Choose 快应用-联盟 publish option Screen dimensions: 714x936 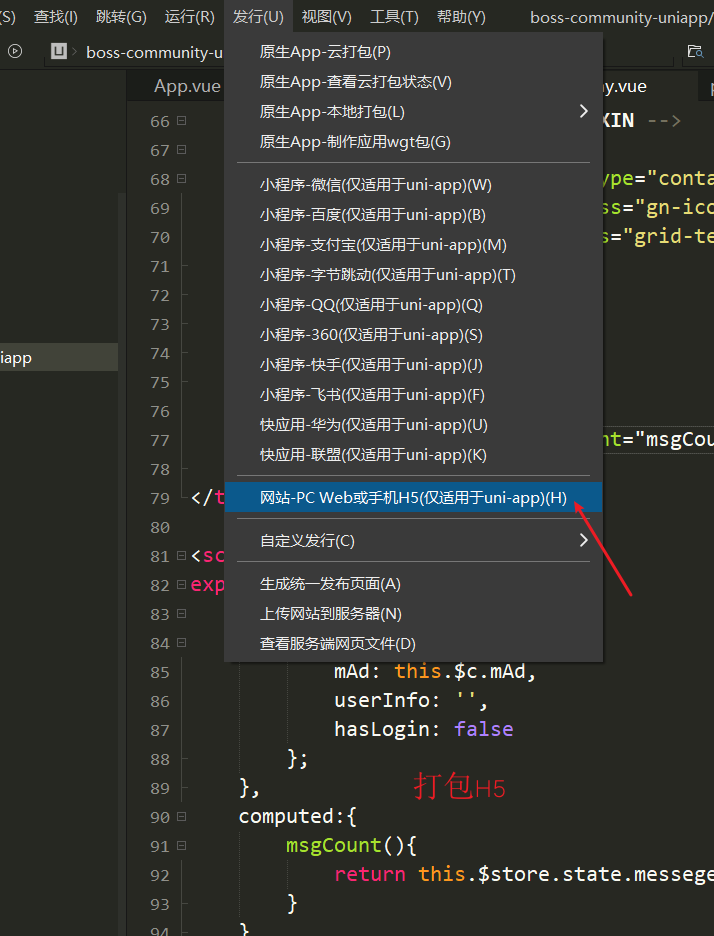pos(413,455)
